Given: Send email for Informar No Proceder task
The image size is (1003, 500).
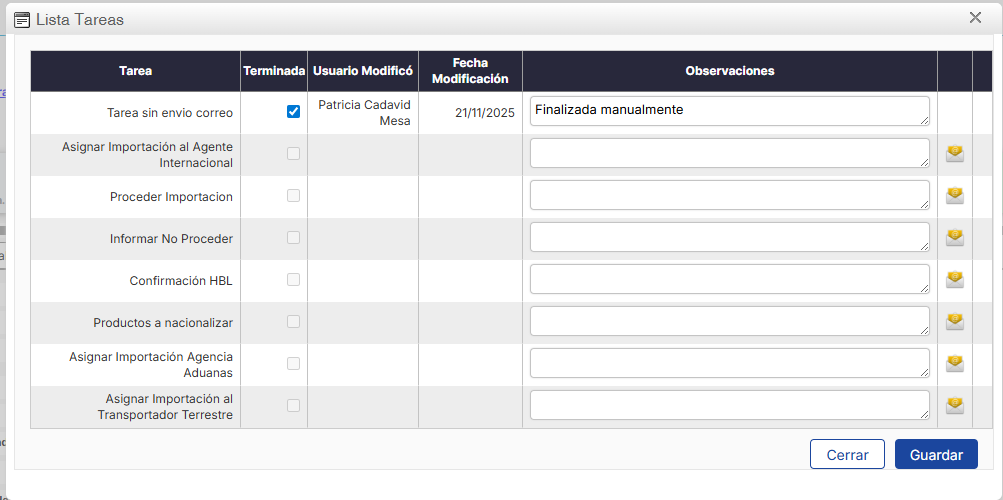Looking at the screenshot, I should [955, 237].
